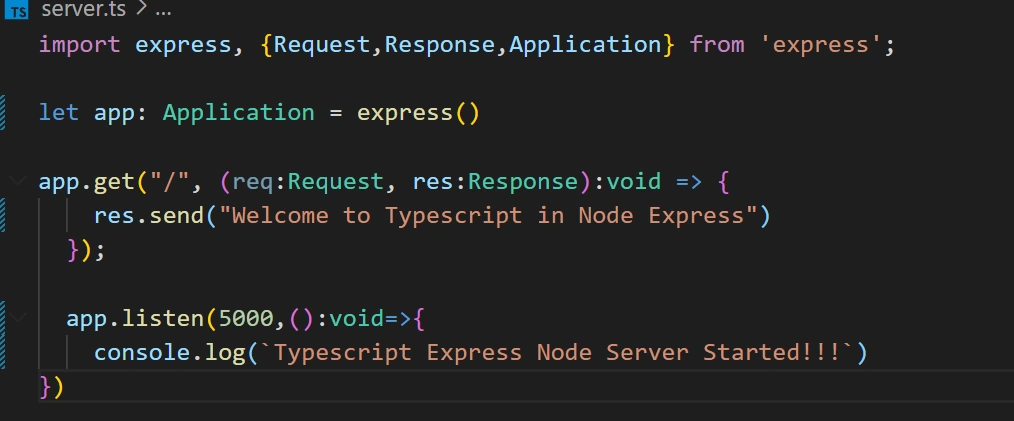
Task: Click the send method in res.send
Action: [x=177, y=215]
